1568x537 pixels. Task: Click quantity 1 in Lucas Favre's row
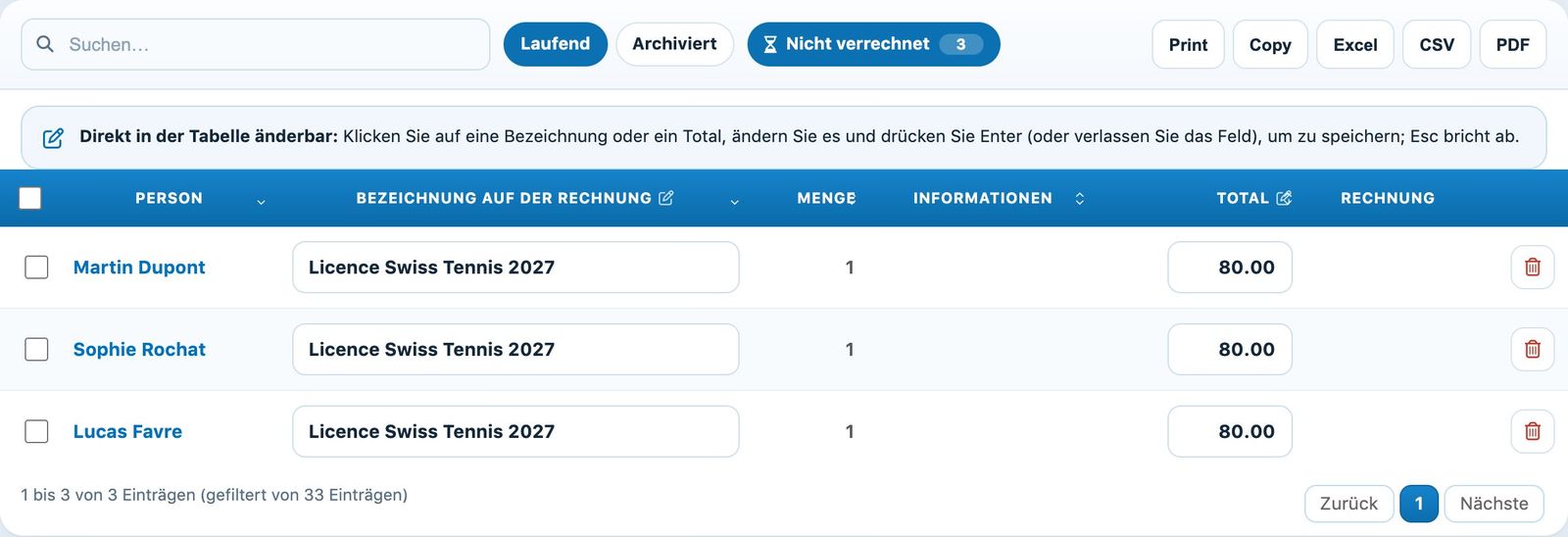point(850,432)
